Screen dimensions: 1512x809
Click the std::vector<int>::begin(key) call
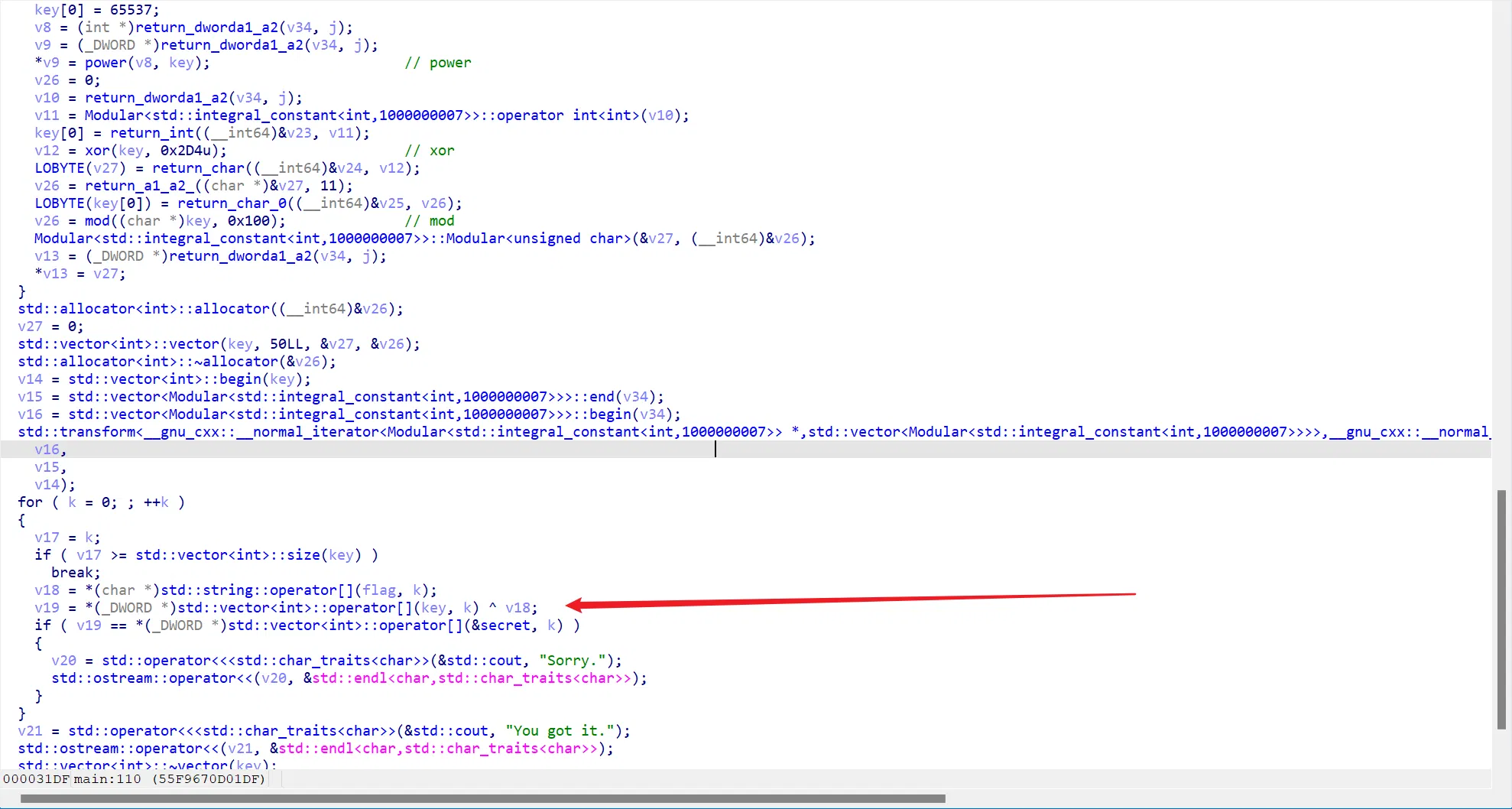coord(190,379)
